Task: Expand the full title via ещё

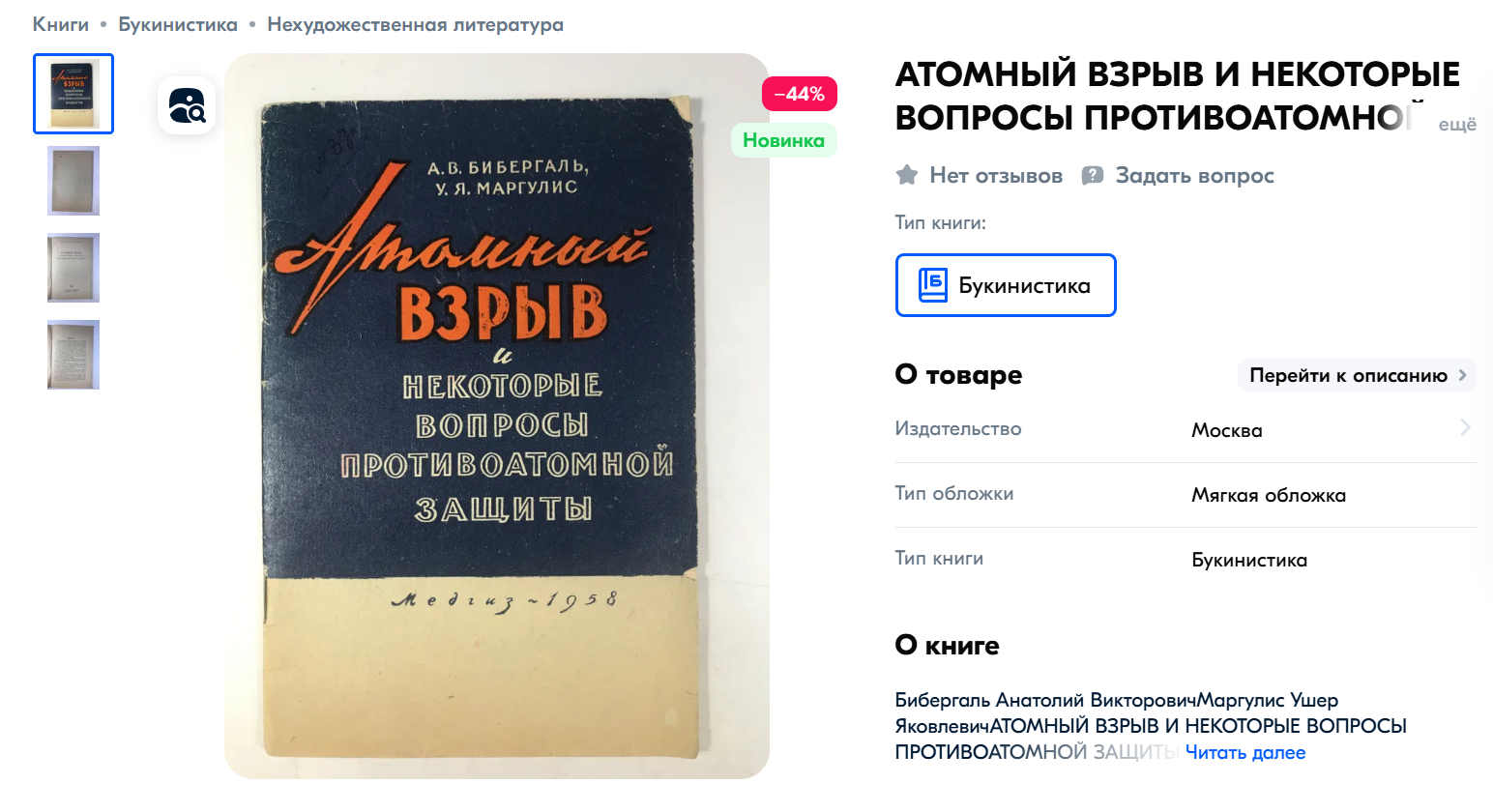Action: click(1457, 125)
